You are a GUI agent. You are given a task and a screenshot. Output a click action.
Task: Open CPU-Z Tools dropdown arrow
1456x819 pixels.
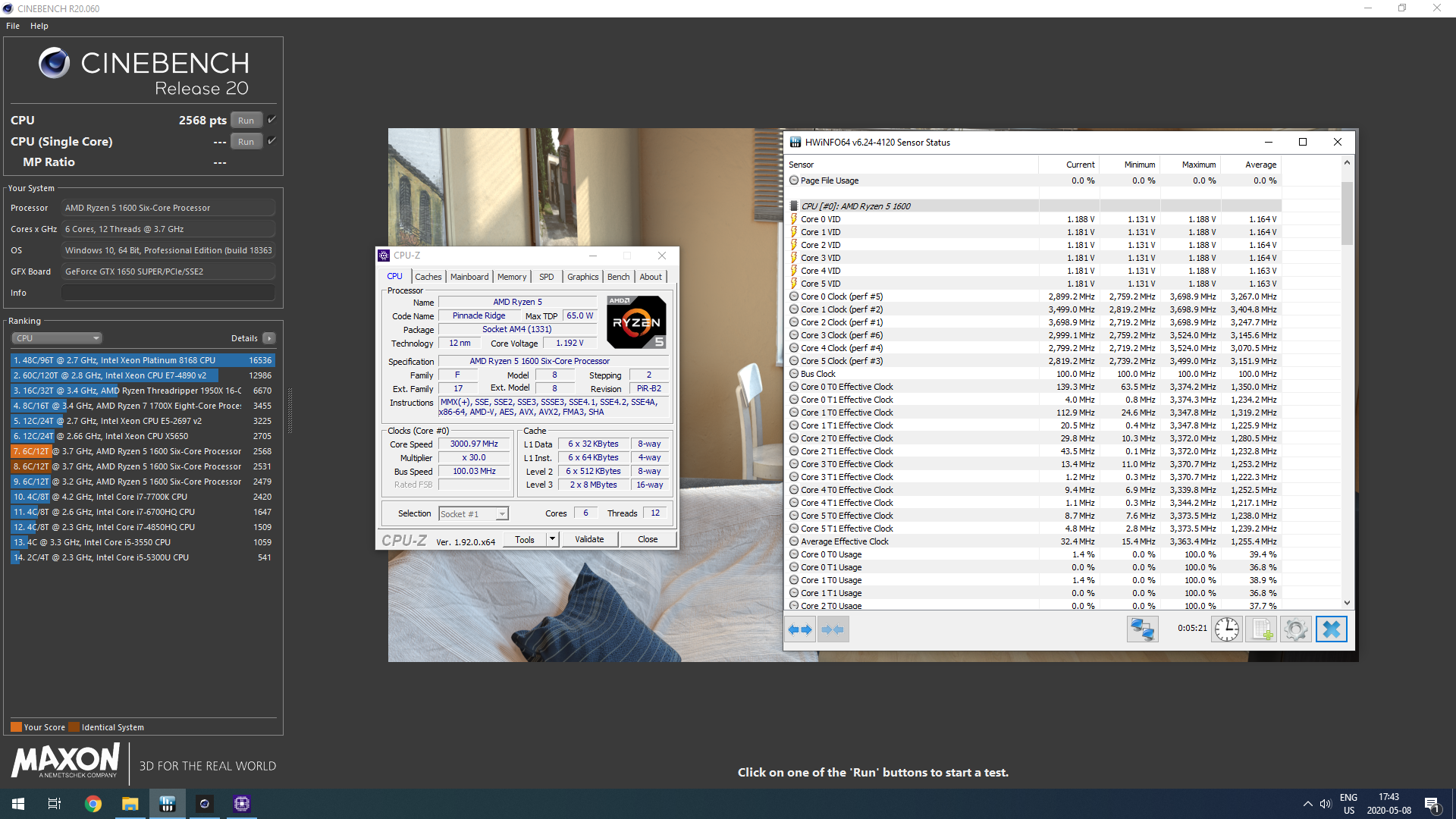(553, 539)
